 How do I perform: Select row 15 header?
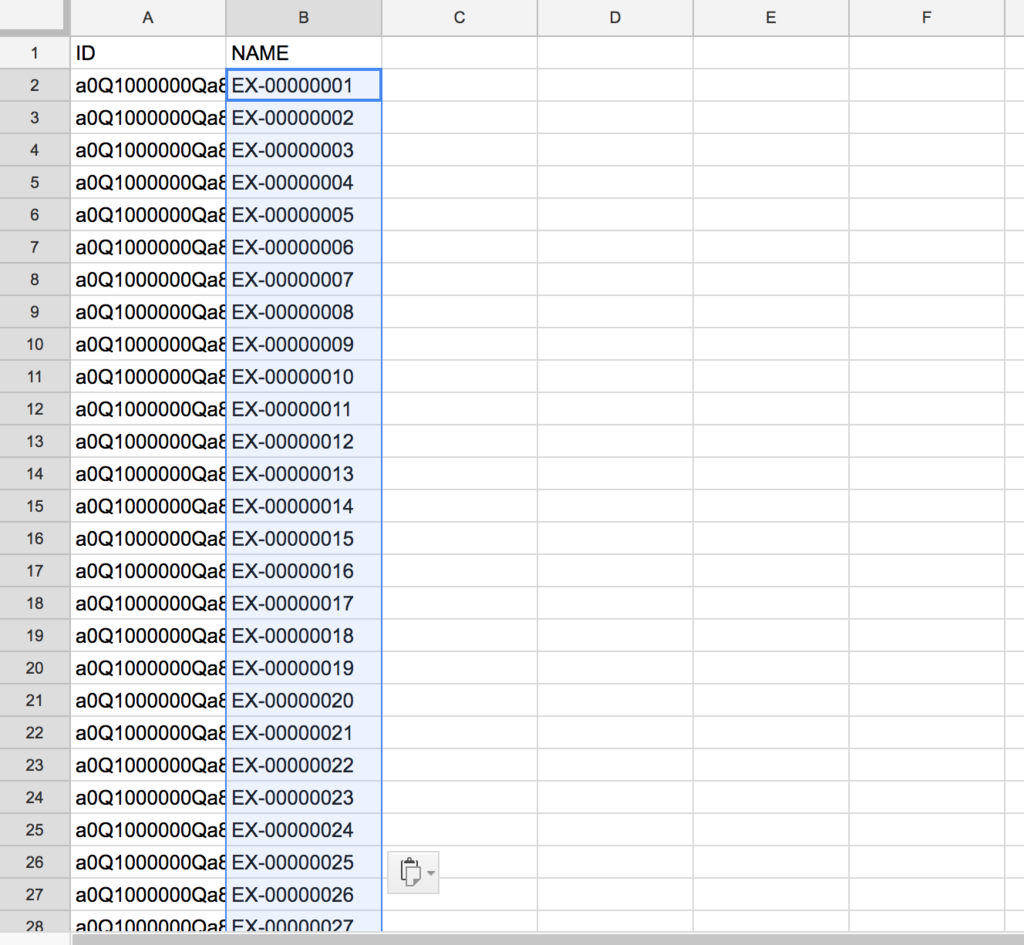[x=35, y=506]
